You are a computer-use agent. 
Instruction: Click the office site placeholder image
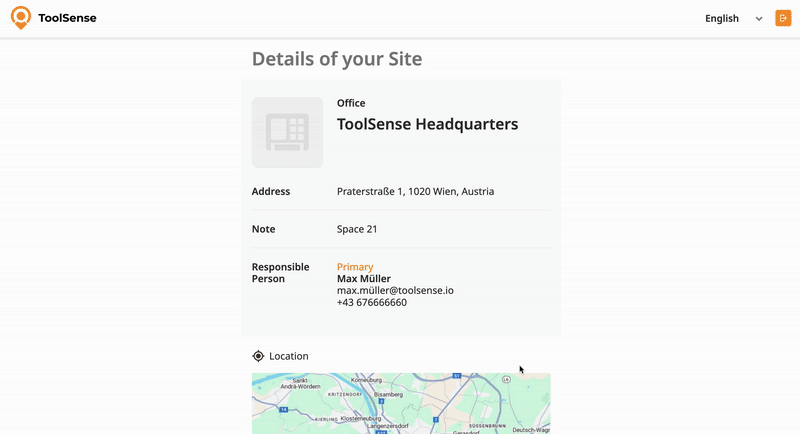coord(287,133)
